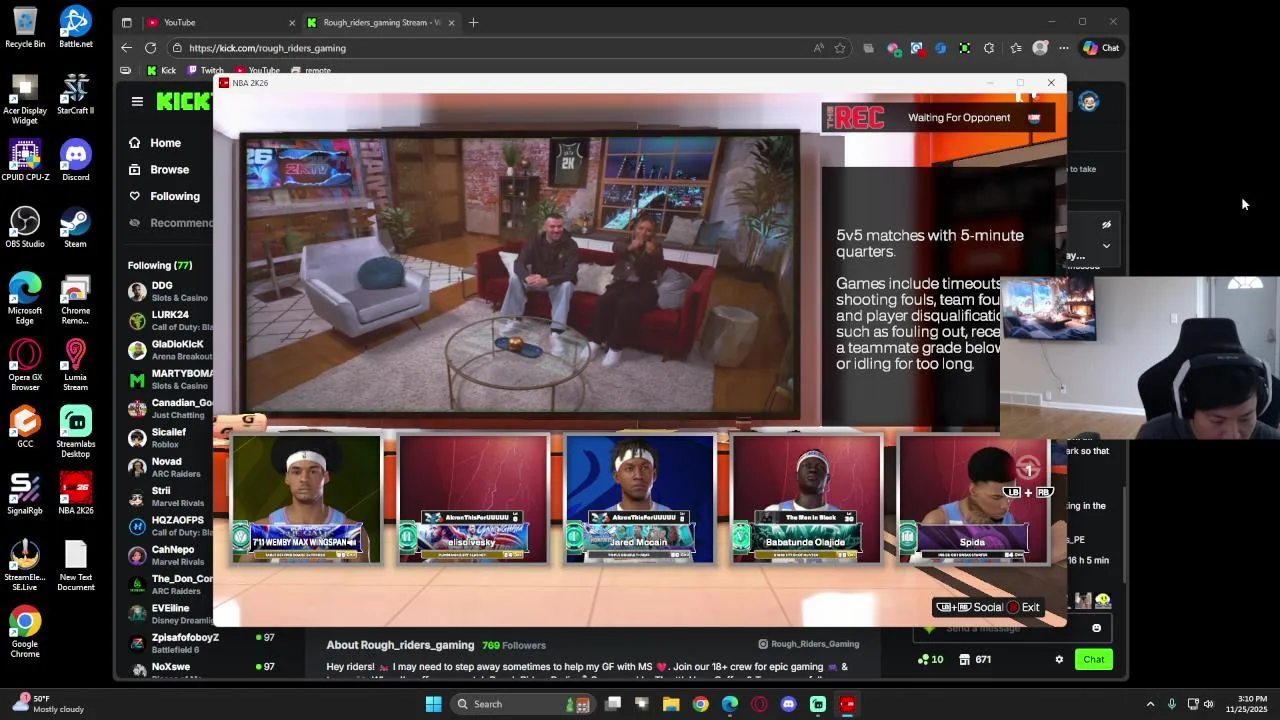This screenshot has height=720, width=1280.
Task: Open remote bookmark in favorites bar
Action: pyautogui.click(x=311, y=71)
